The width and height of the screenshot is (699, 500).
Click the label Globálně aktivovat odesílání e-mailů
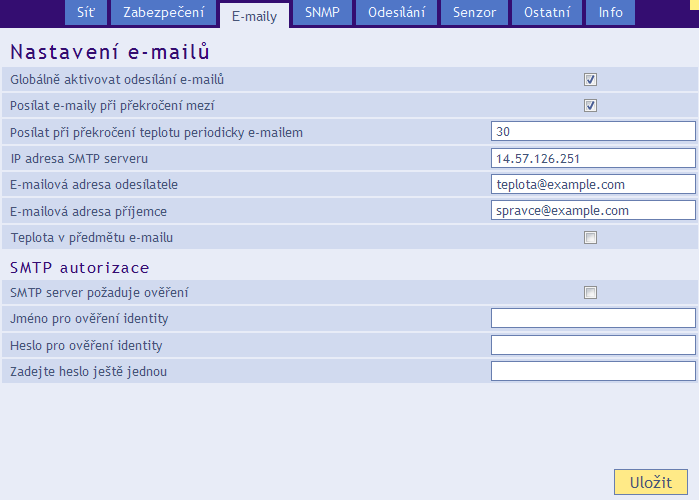pyautogui.click(x=117, y=79)
